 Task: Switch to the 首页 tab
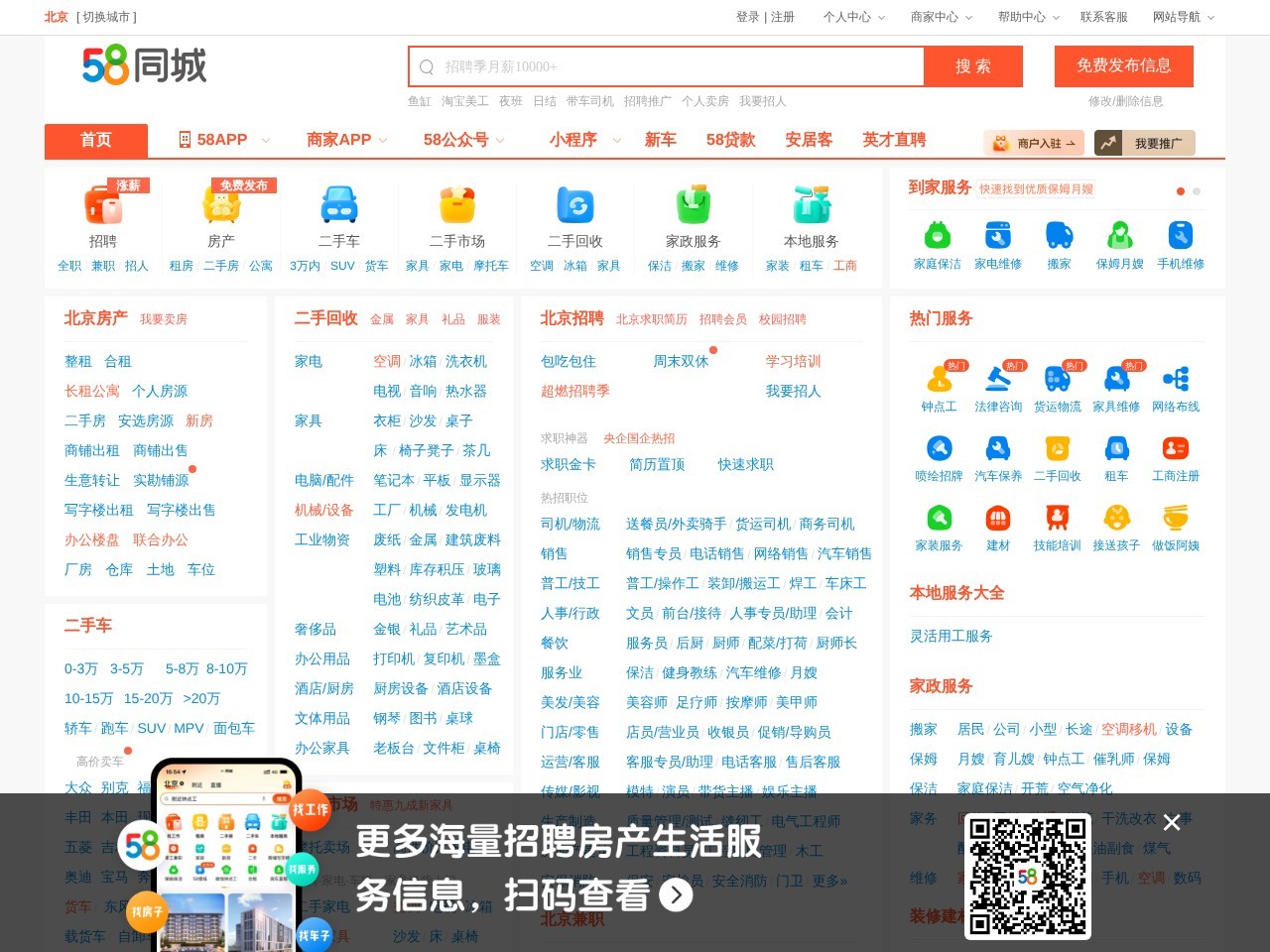click(x=95, y=140)
